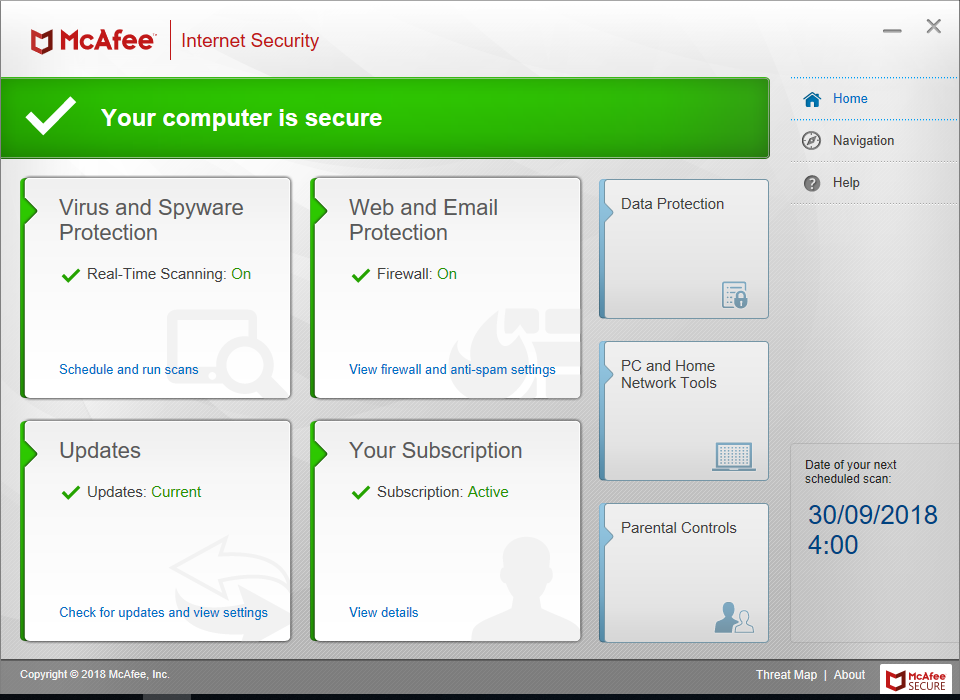Click the Updates Current status

[176, 492]
